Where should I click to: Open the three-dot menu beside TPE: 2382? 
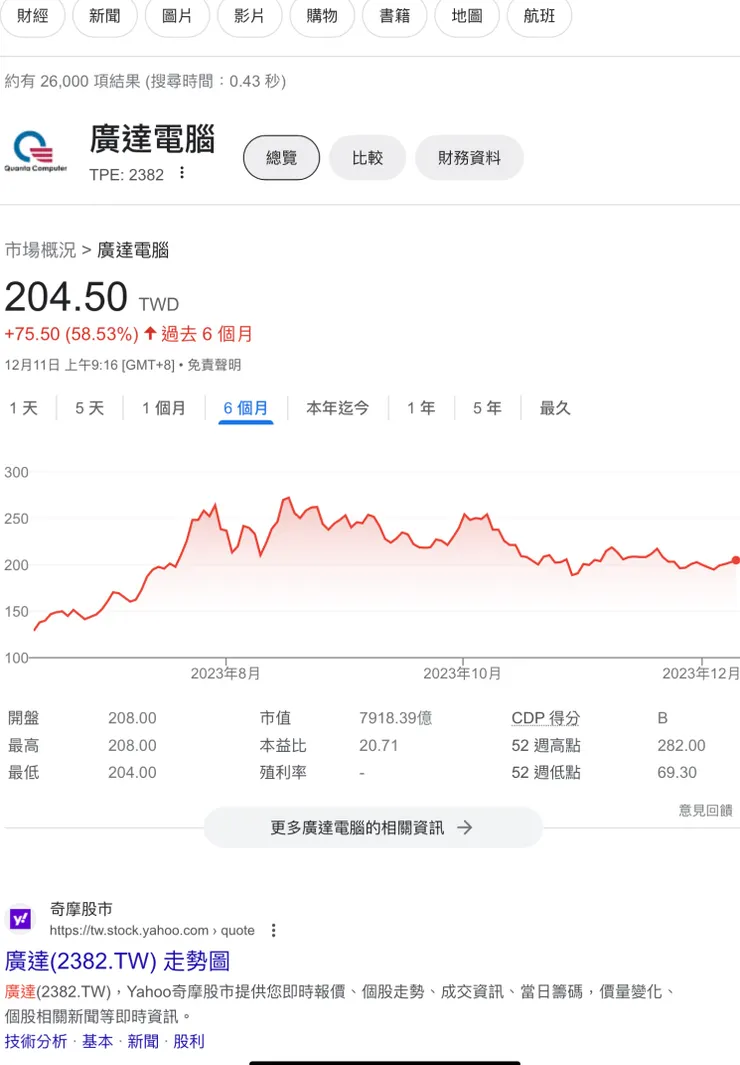coord(182,173)
